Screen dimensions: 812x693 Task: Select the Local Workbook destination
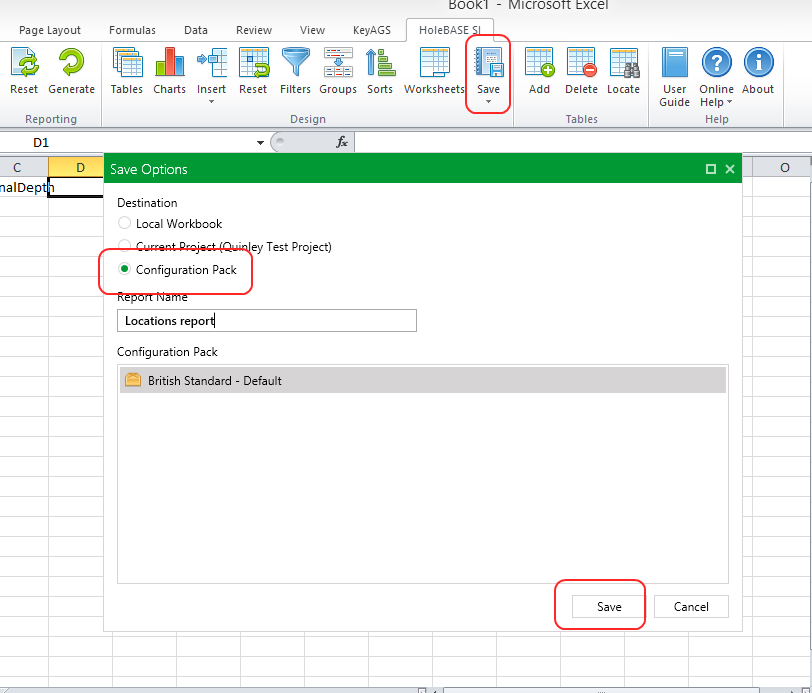click(124, 223)
